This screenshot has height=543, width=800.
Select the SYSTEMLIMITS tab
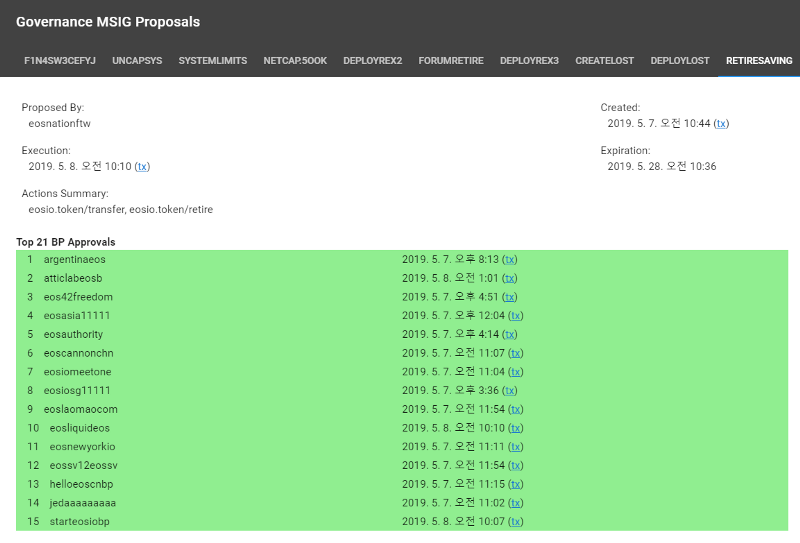(213, 61)
